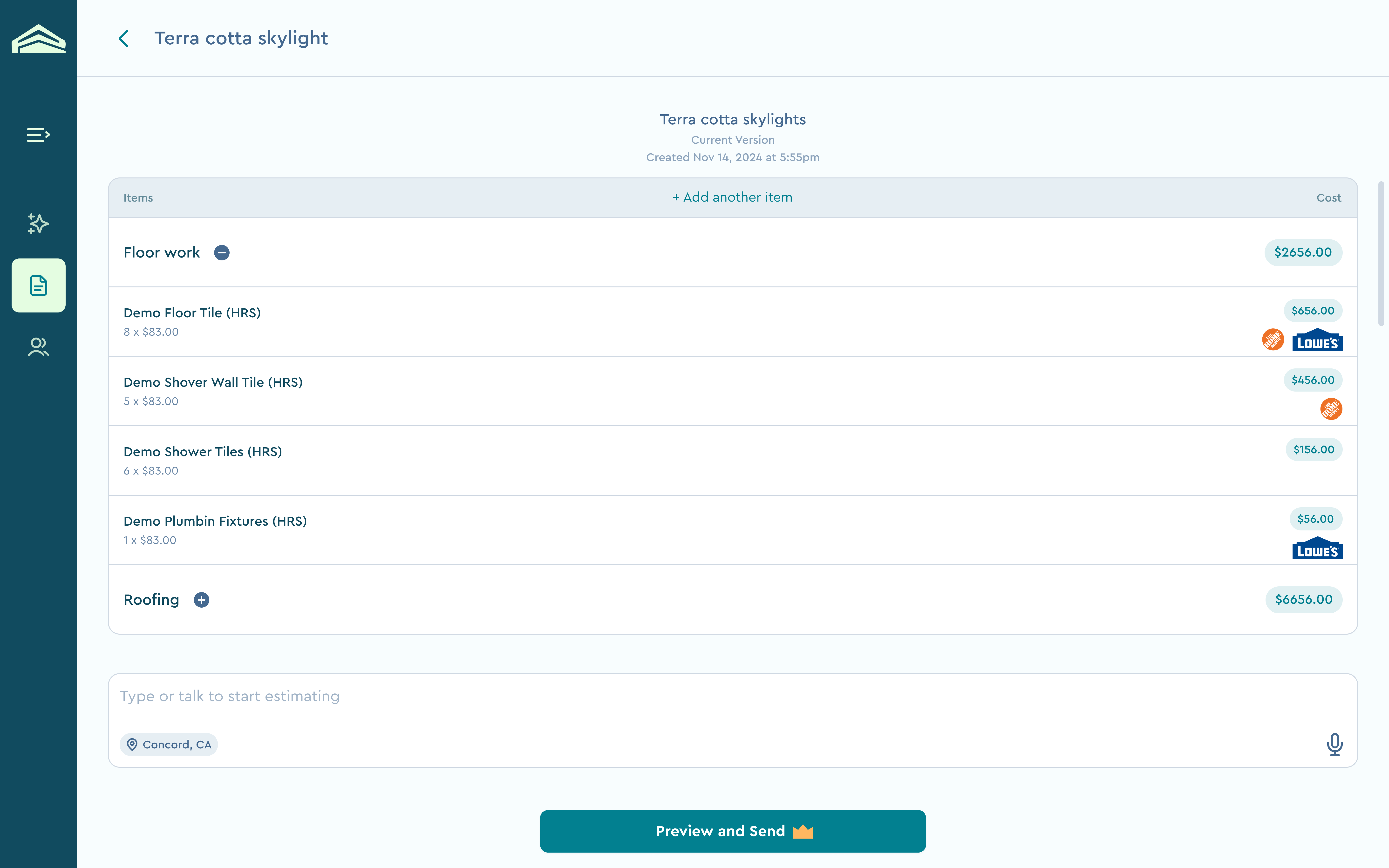This screenshot has height=868, width=1389.
Task: Click the 1 x $83.00 quantity line
Action: click(x=150, y=540)
